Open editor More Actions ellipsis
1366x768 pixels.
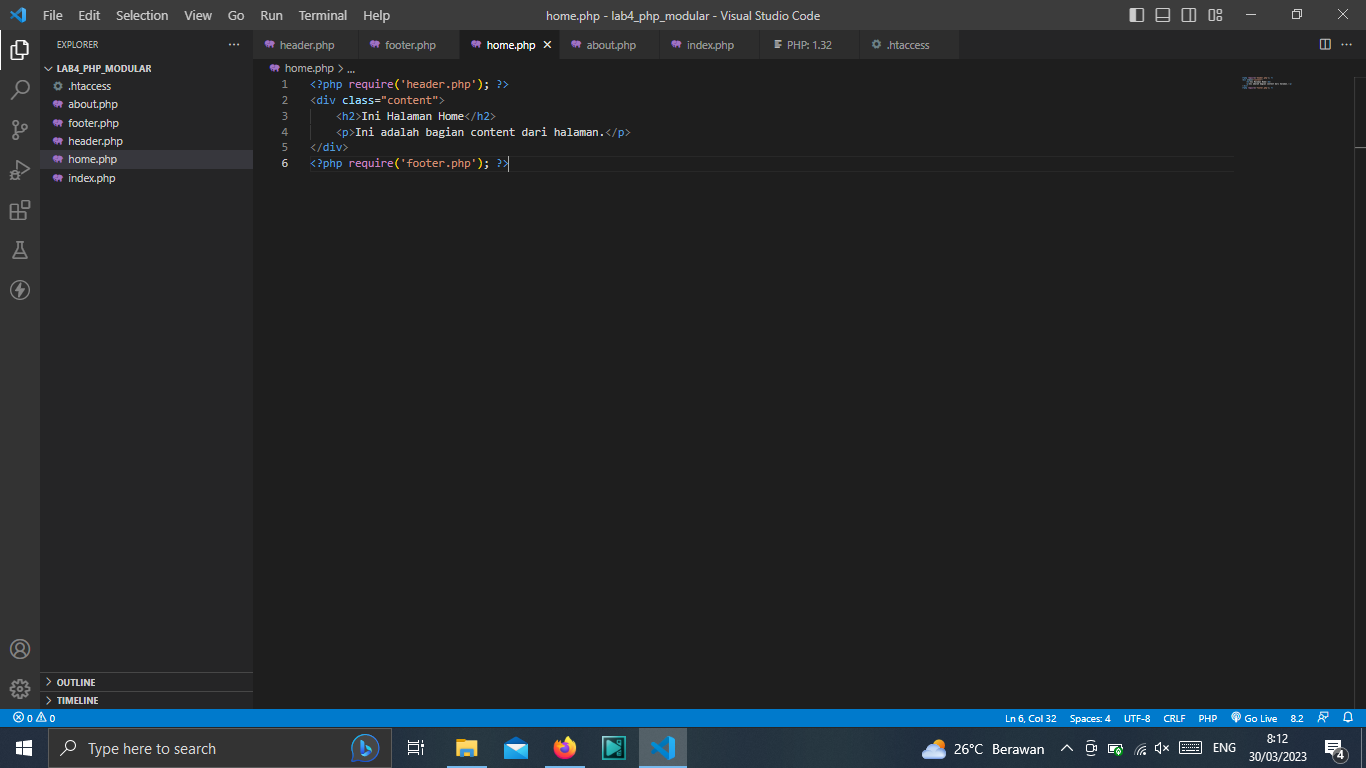coord(1346,45)
